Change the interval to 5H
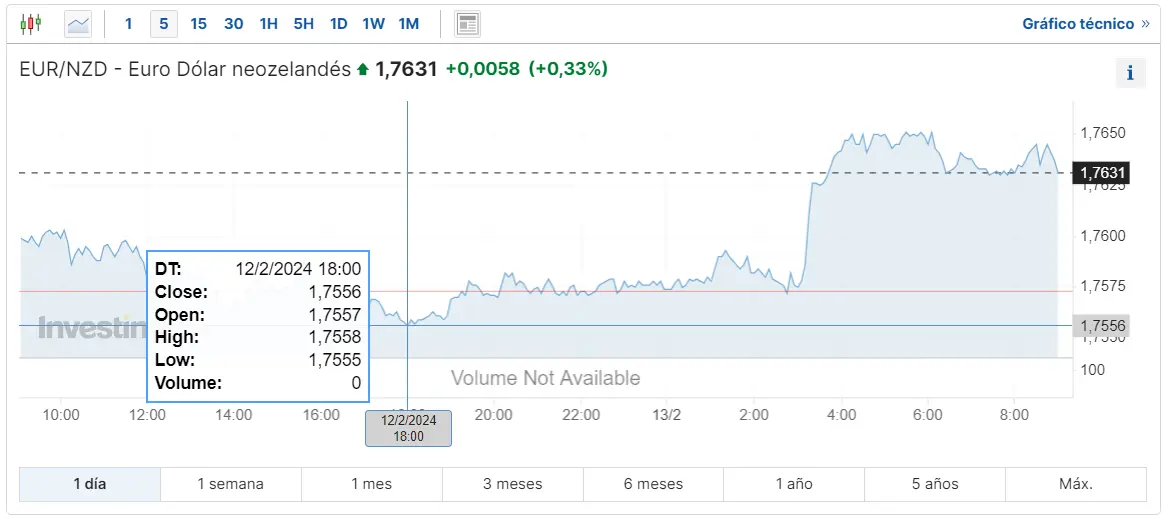 click(x=304, y=24)
